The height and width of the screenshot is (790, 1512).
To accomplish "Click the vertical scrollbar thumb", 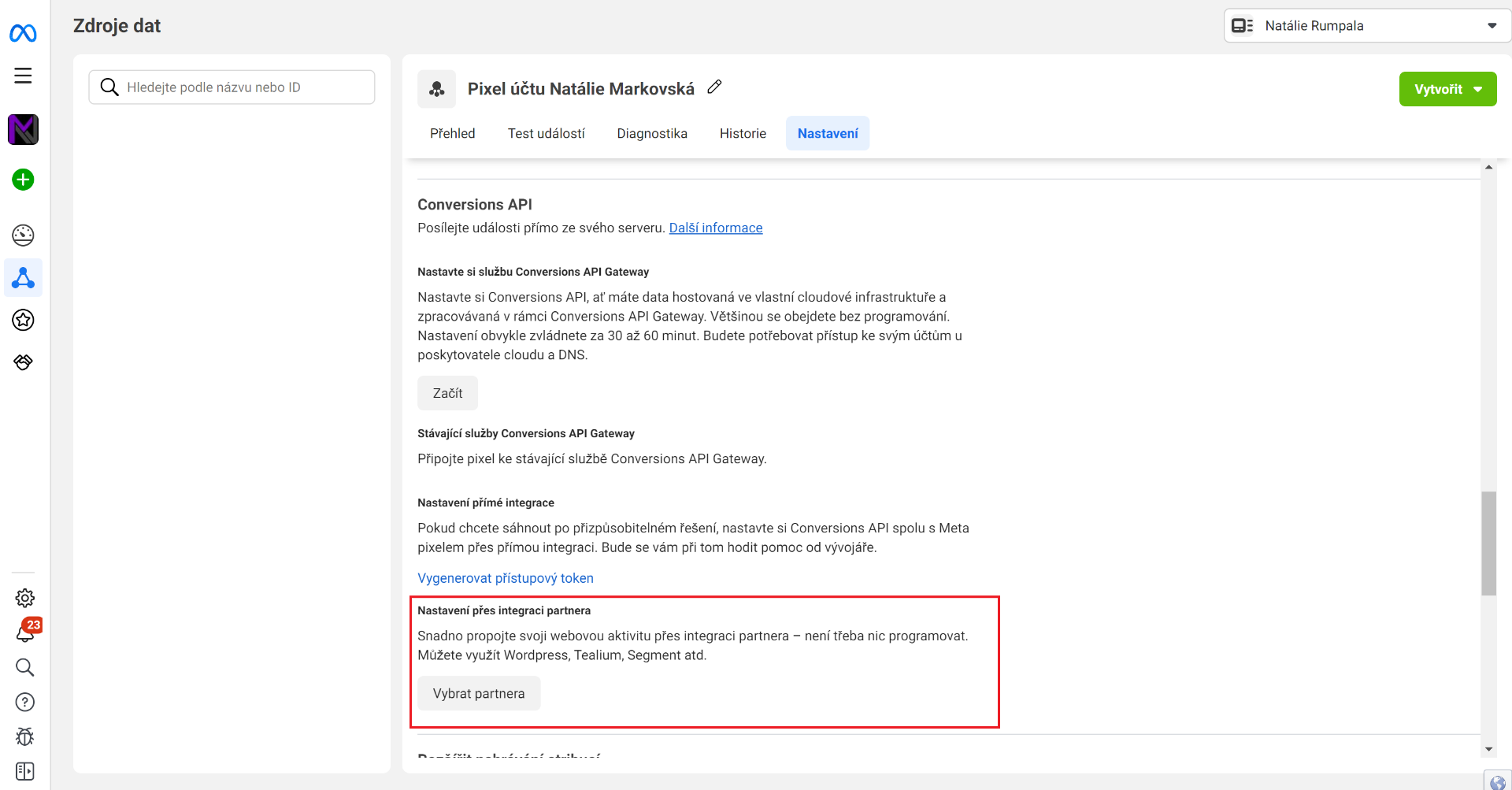I will click(1488, 543).
